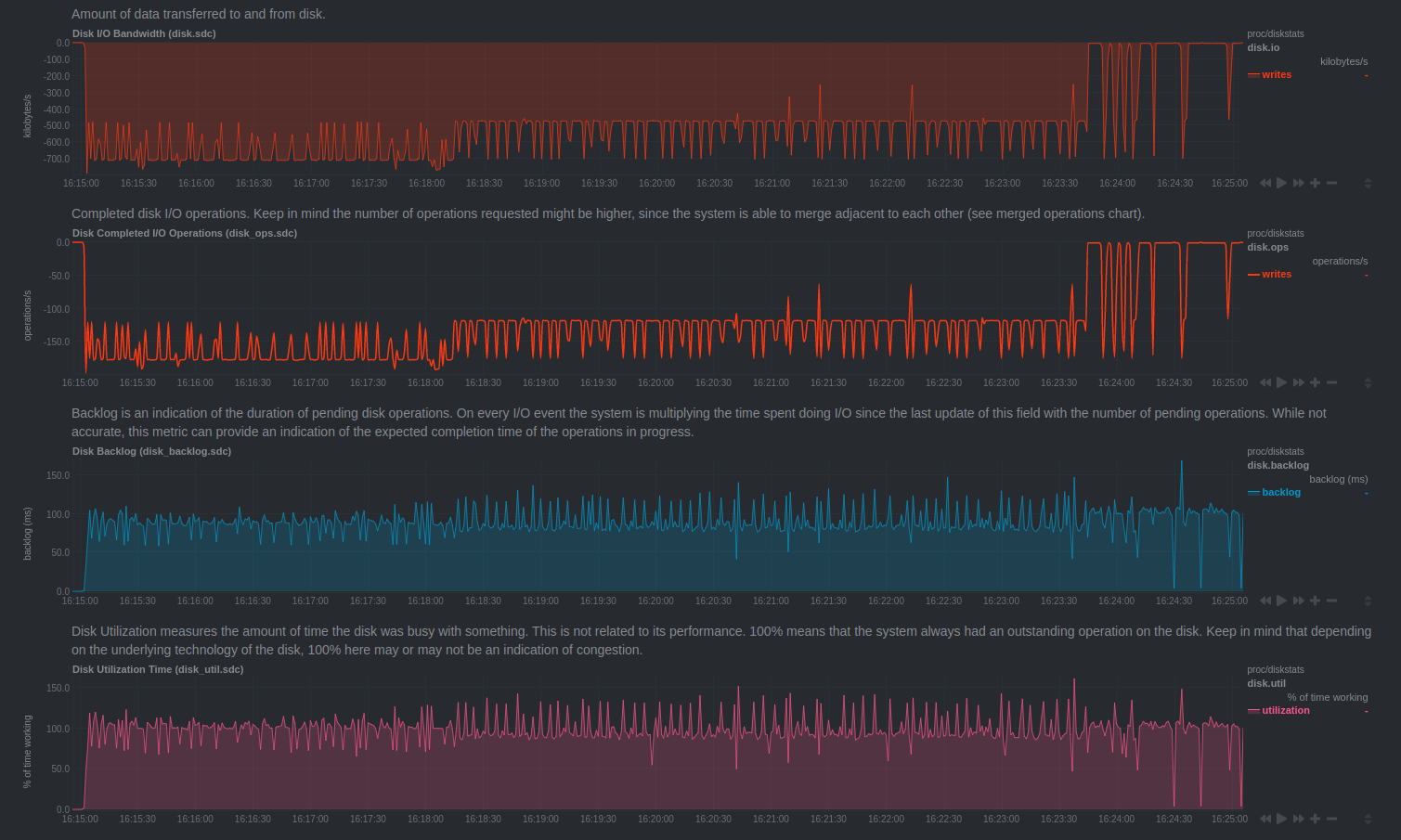This screenshot has height=840, width=1401.
Task: Pan the Disk Utilization Time chart left
Action: click(x=1265, y=819)
